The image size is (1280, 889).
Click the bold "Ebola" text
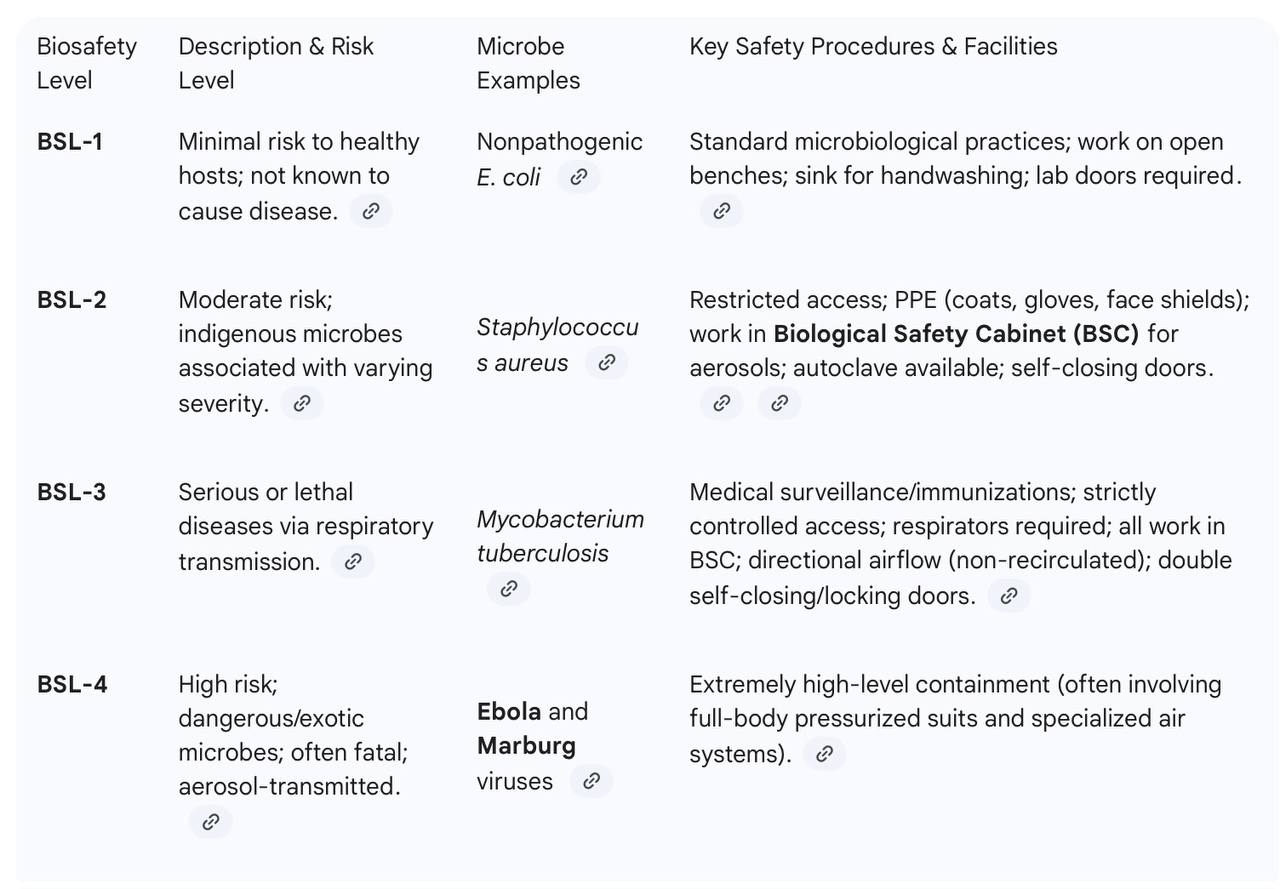point(509,712)
